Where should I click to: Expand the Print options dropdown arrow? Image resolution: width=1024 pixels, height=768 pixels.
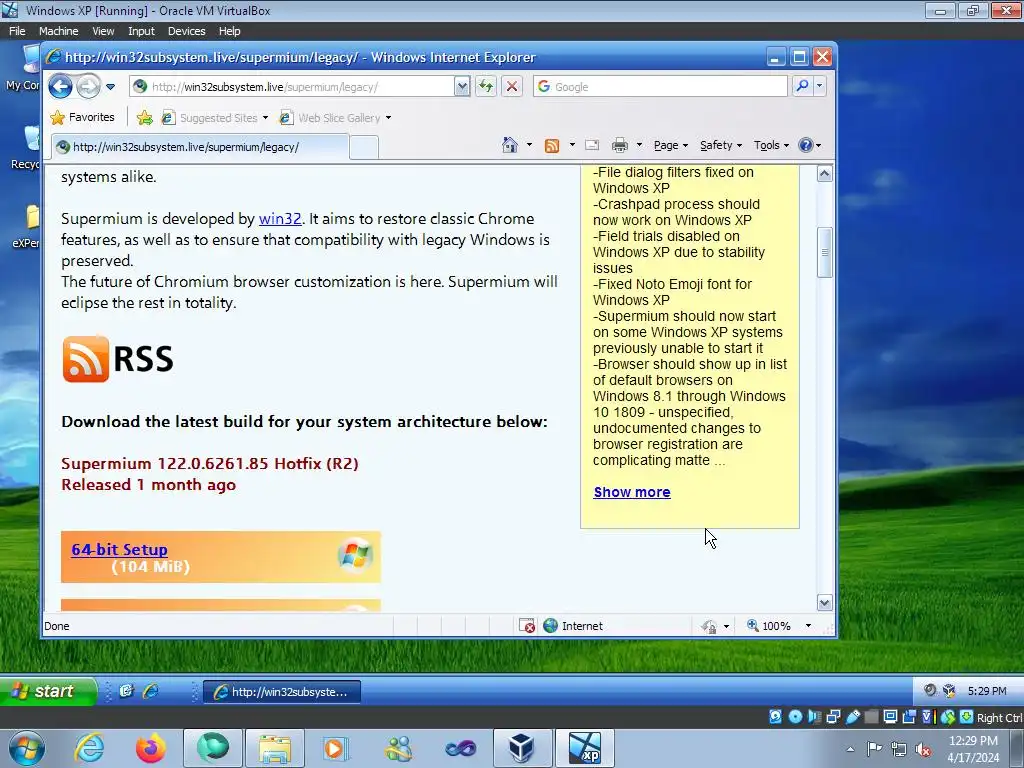[639, 145]
